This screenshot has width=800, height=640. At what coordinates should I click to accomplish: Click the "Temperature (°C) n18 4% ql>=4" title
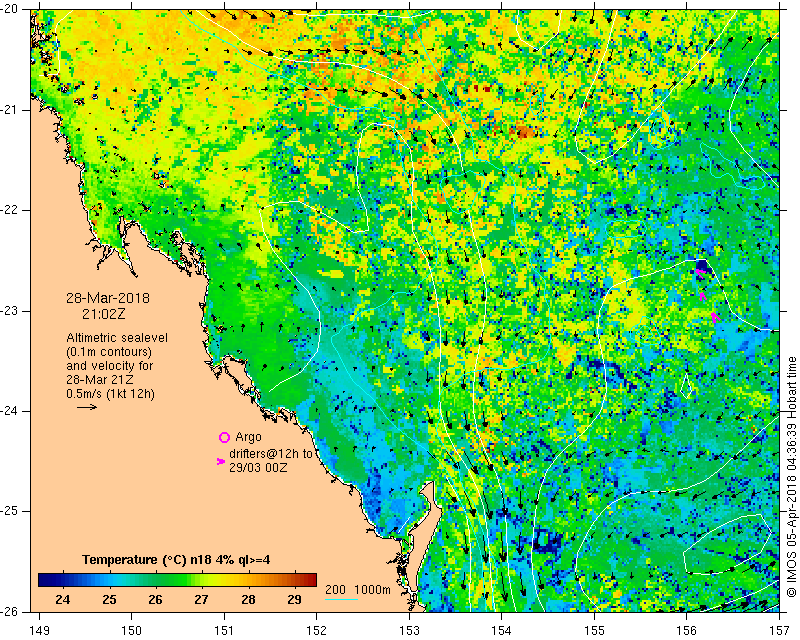[x=176, y=560]
